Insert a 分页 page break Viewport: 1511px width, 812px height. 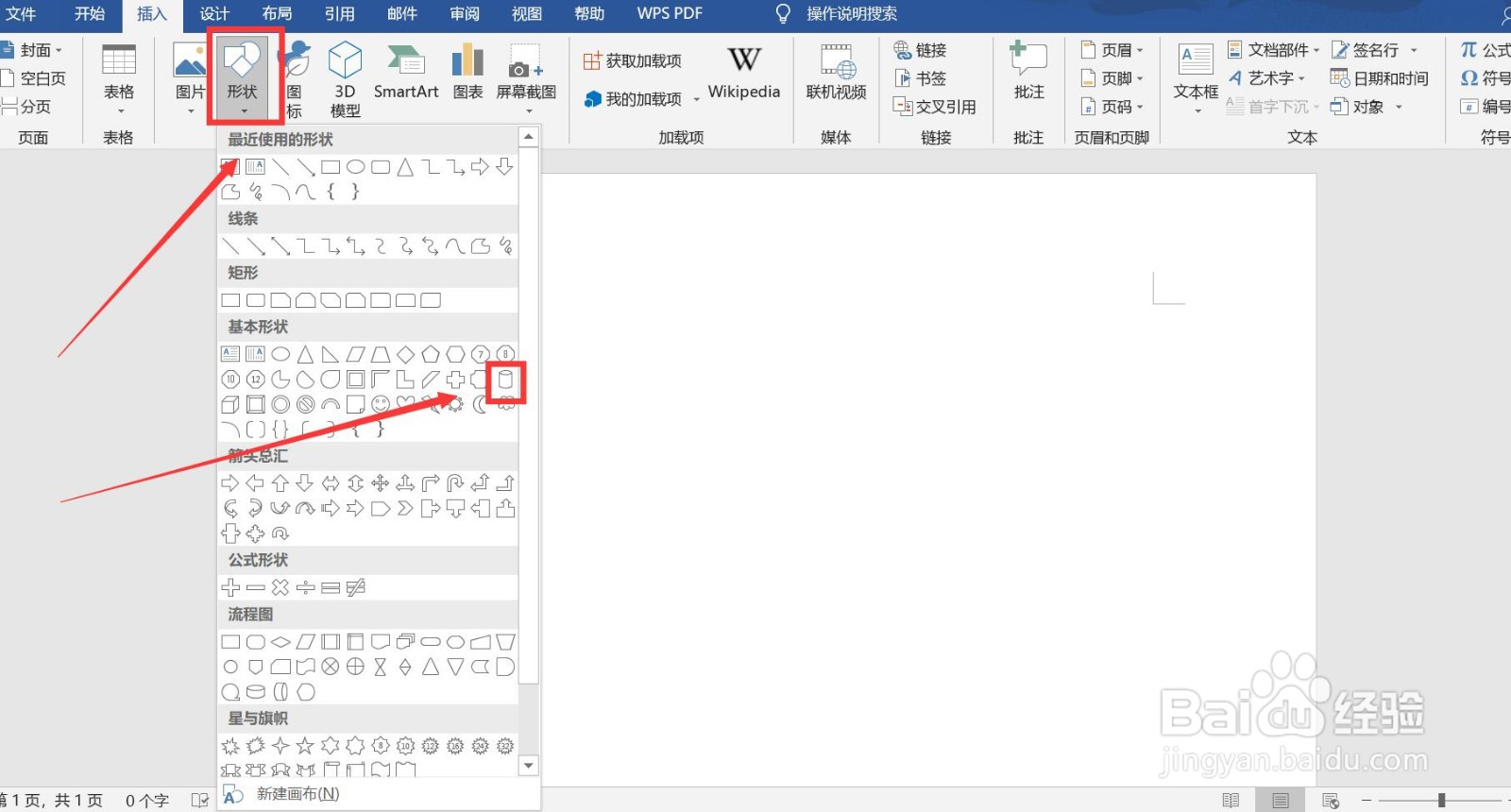[x=26, y=107]
